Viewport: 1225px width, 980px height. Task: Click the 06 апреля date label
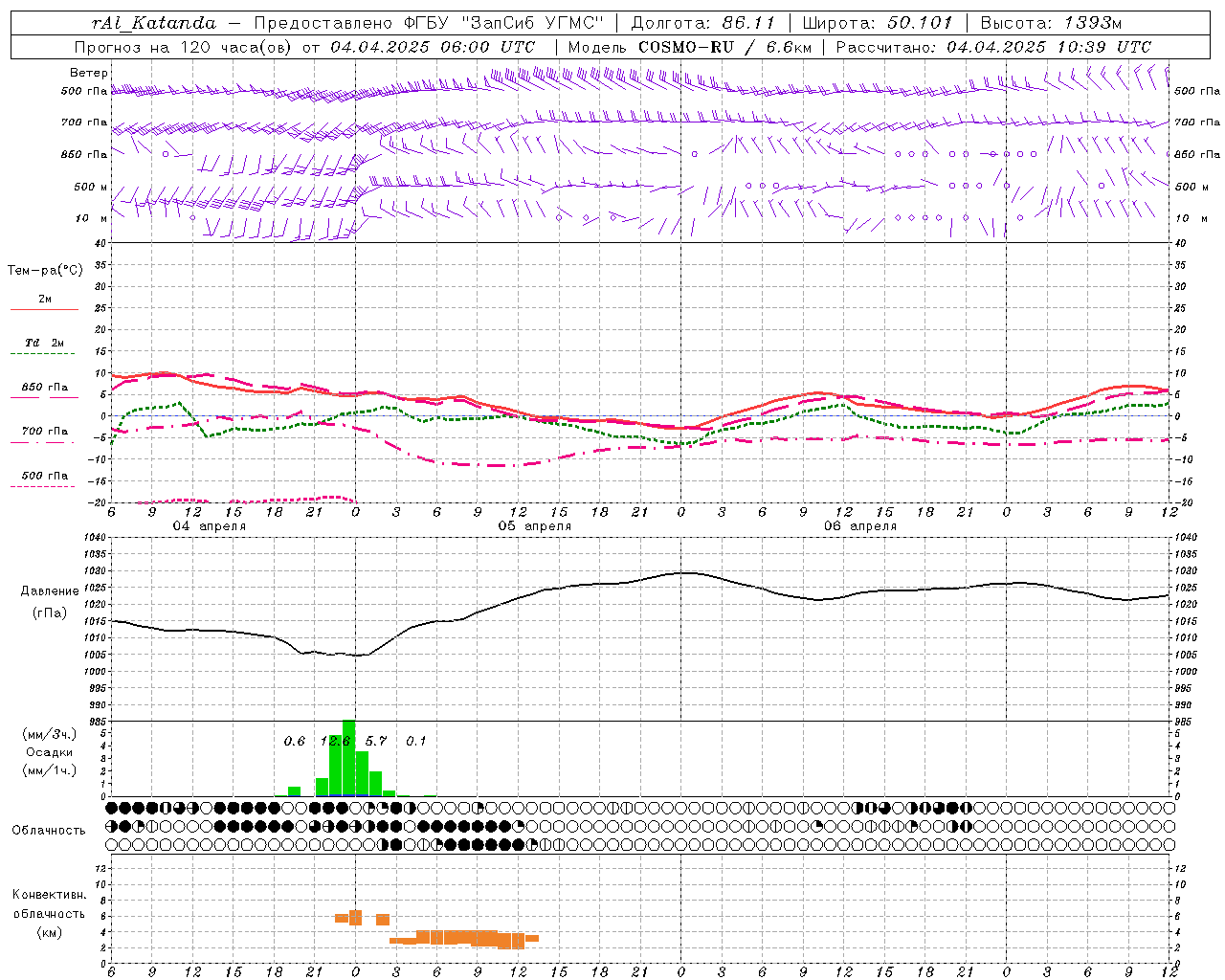point(860,526)
